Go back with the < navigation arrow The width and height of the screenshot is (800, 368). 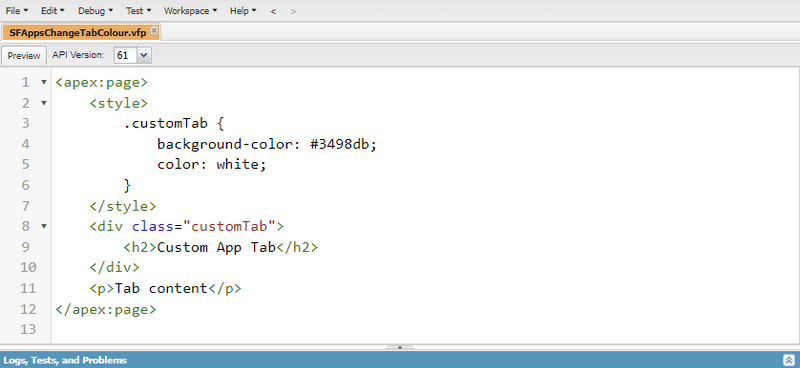coord(273,11)
